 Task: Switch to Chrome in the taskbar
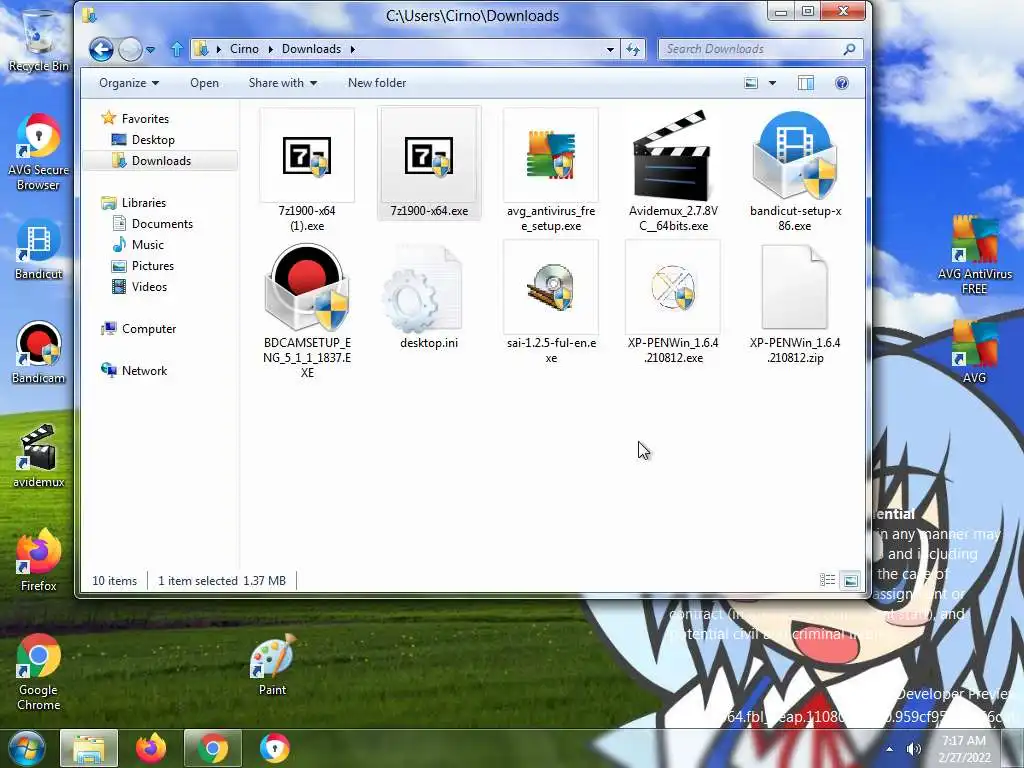click(x=213, y=748)
